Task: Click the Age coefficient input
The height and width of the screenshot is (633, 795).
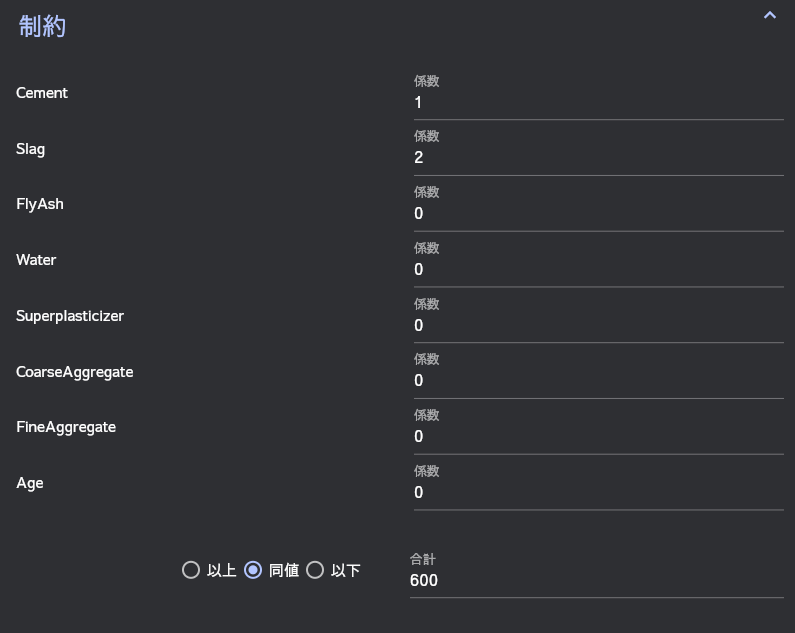Action: [598, 493]
